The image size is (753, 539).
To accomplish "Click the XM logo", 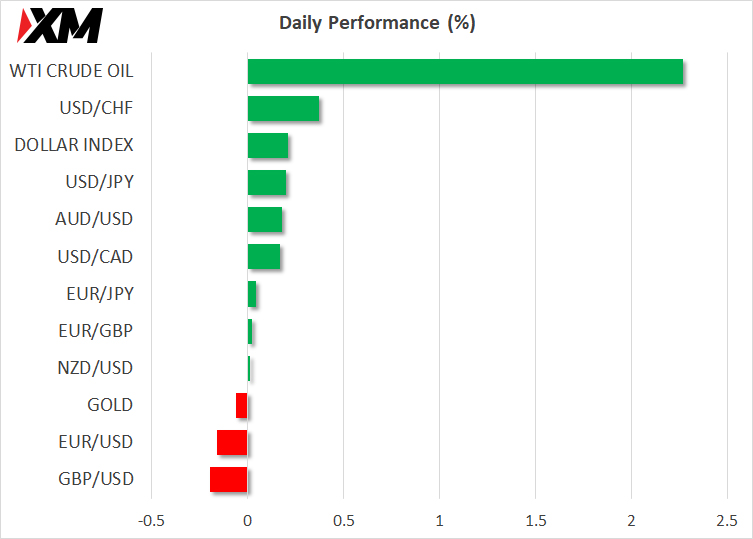I will [x=63, y=25].
